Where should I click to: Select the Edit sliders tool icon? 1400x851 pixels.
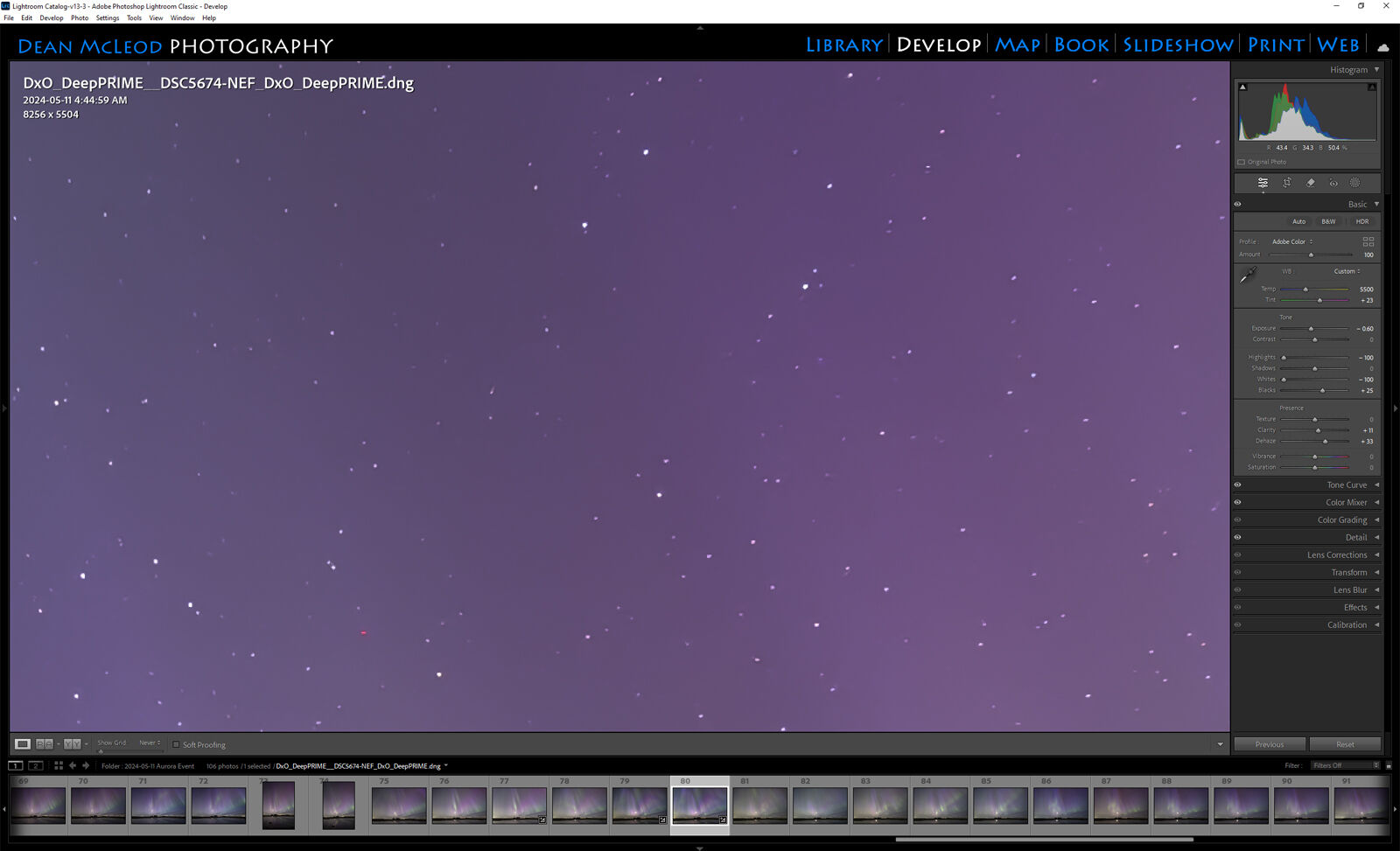(1263, 183)
